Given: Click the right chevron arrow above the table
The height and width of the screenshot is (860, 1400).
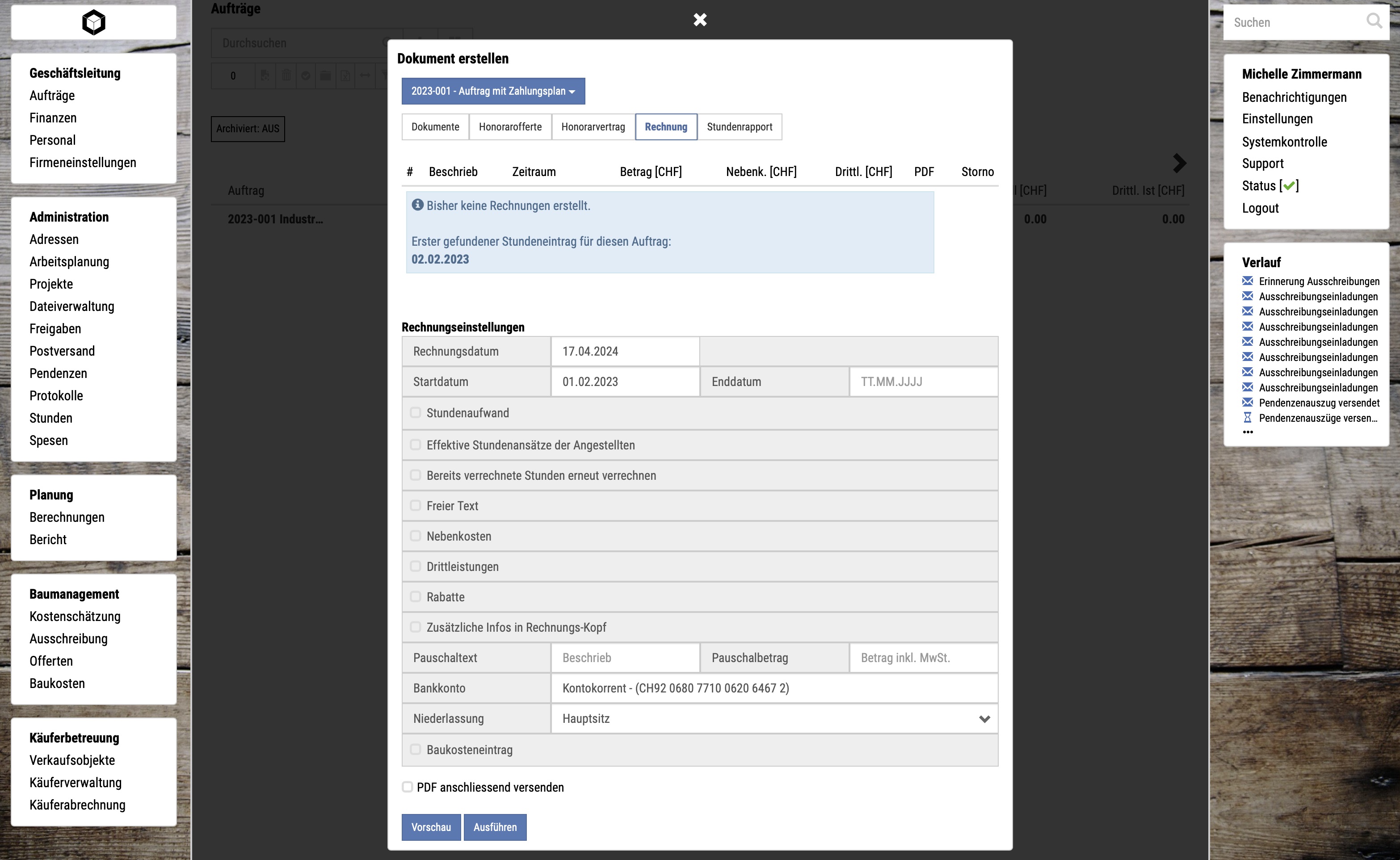Looking at the screenshot, I should coord(1179,163).
